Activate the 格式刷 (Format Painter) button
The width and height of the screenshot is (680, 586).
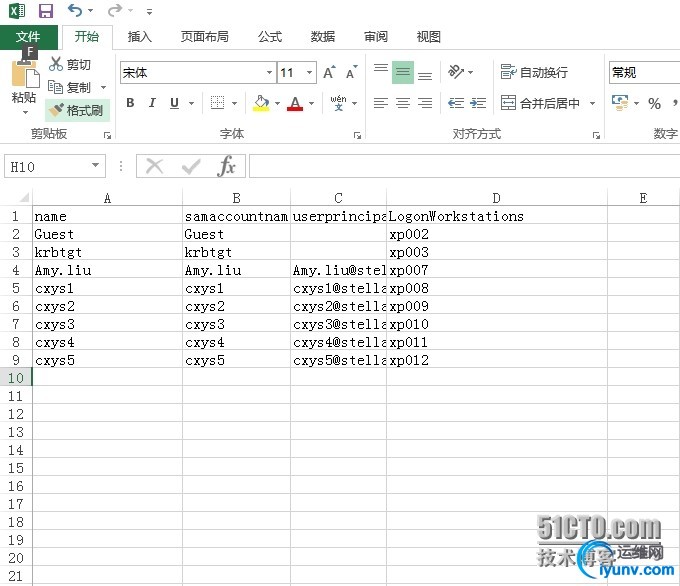77,111
